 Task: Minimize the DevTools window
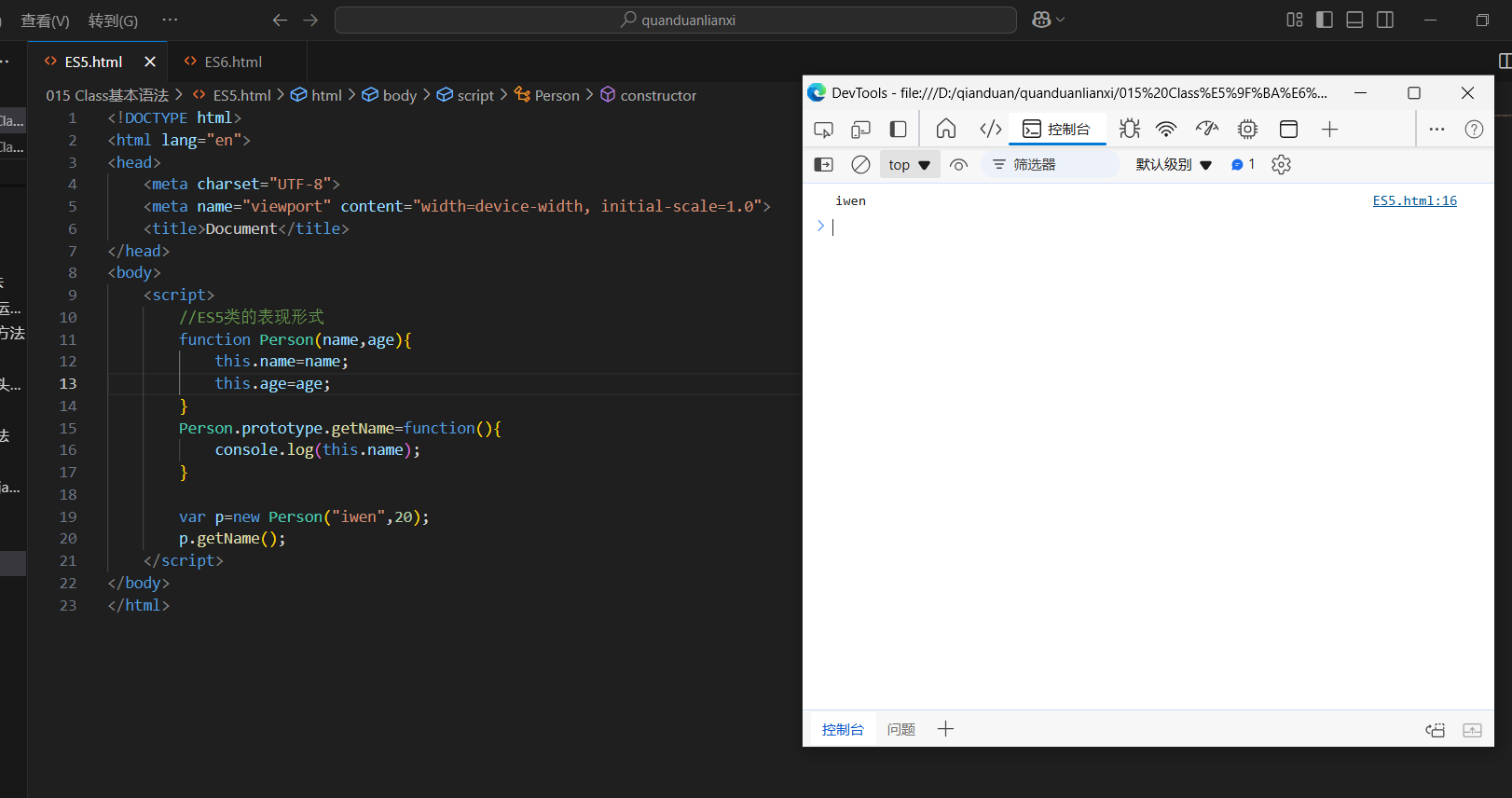pos(1361,92)
